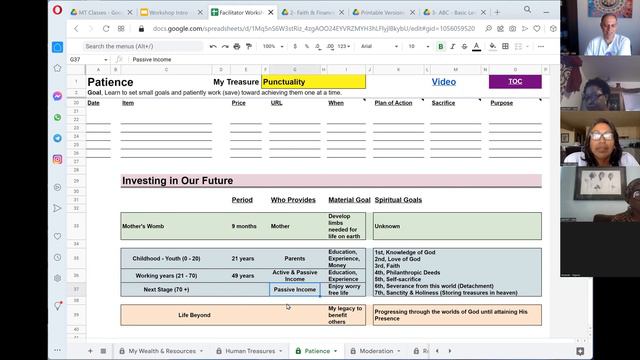640x360 pixels.
Task: Open the Arial font family dropdown
Action: click(x=379, y=47)
